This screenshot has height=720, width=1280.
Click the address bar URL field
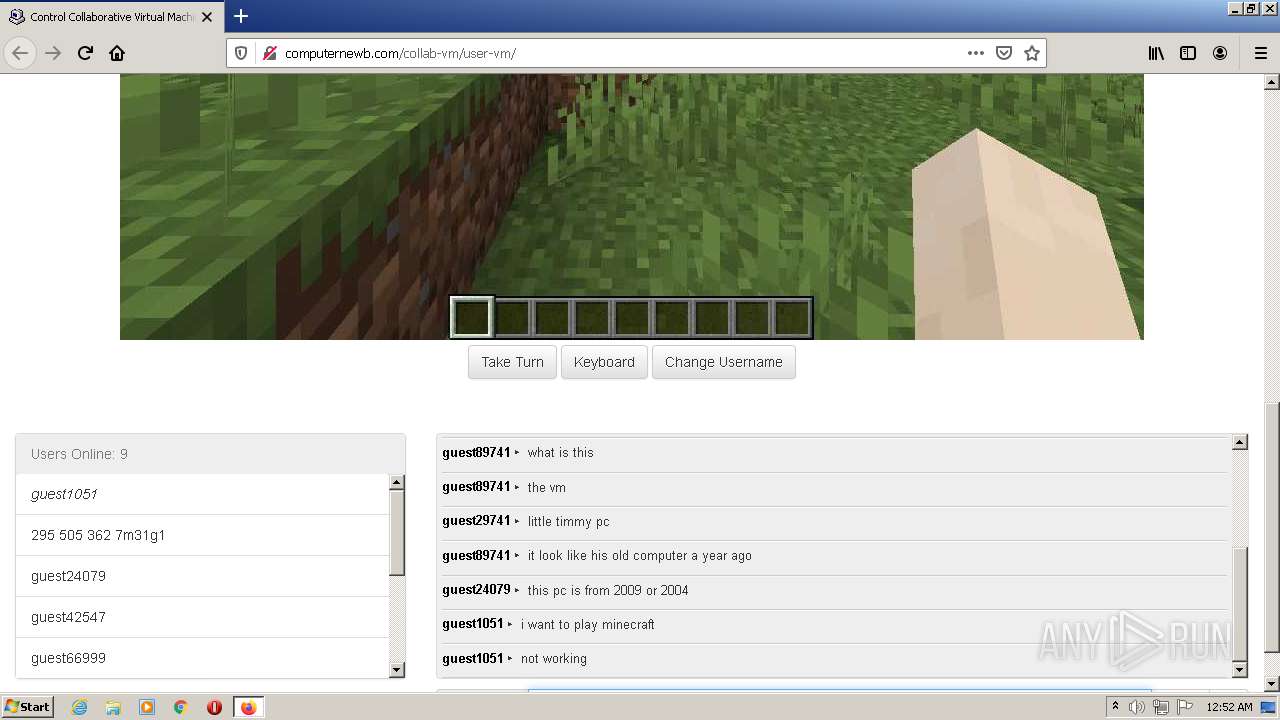(x=620, y=53)
